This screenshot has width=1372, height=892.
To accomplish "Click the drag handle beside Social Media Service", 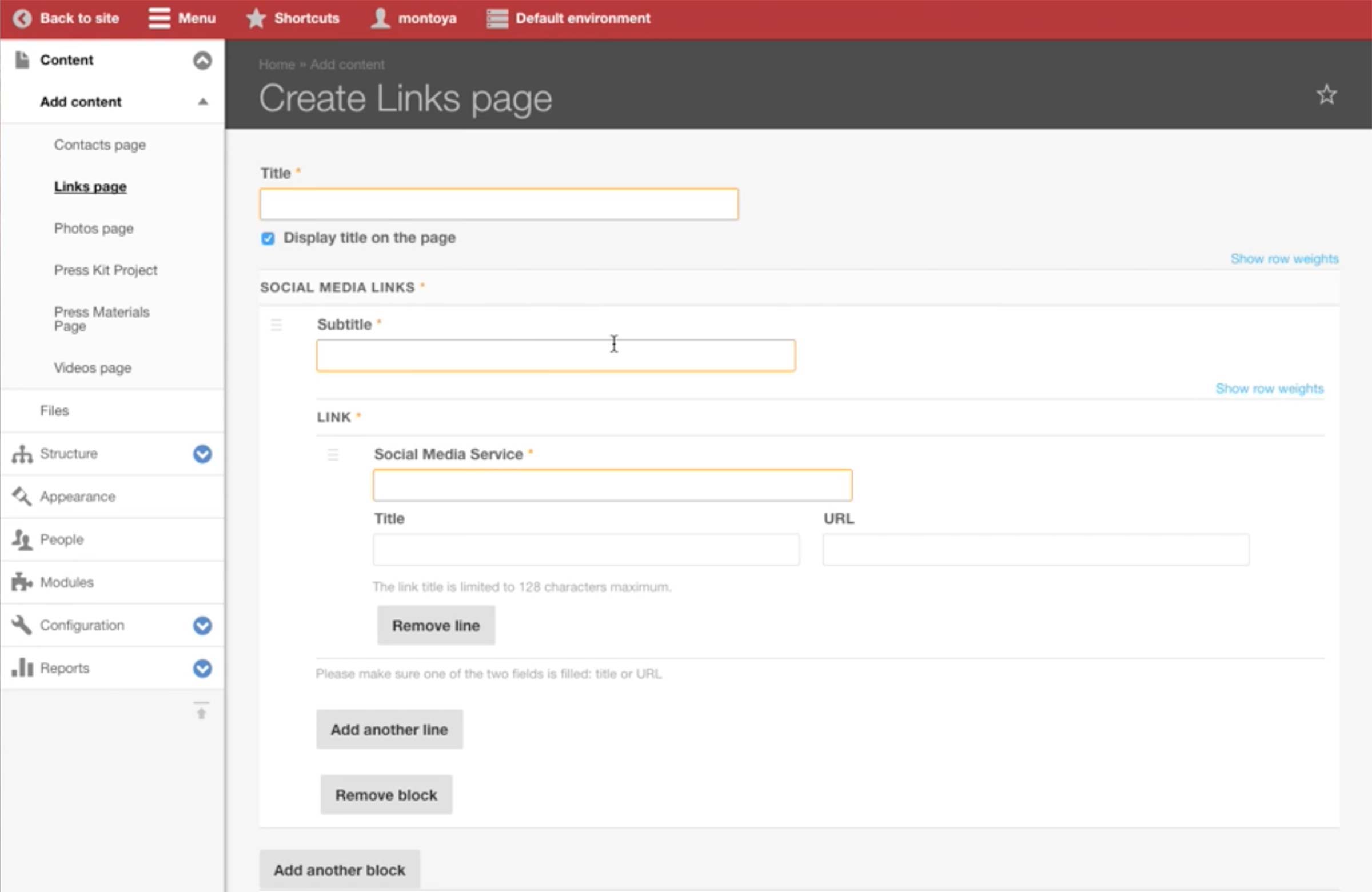I will coord(333,455).
